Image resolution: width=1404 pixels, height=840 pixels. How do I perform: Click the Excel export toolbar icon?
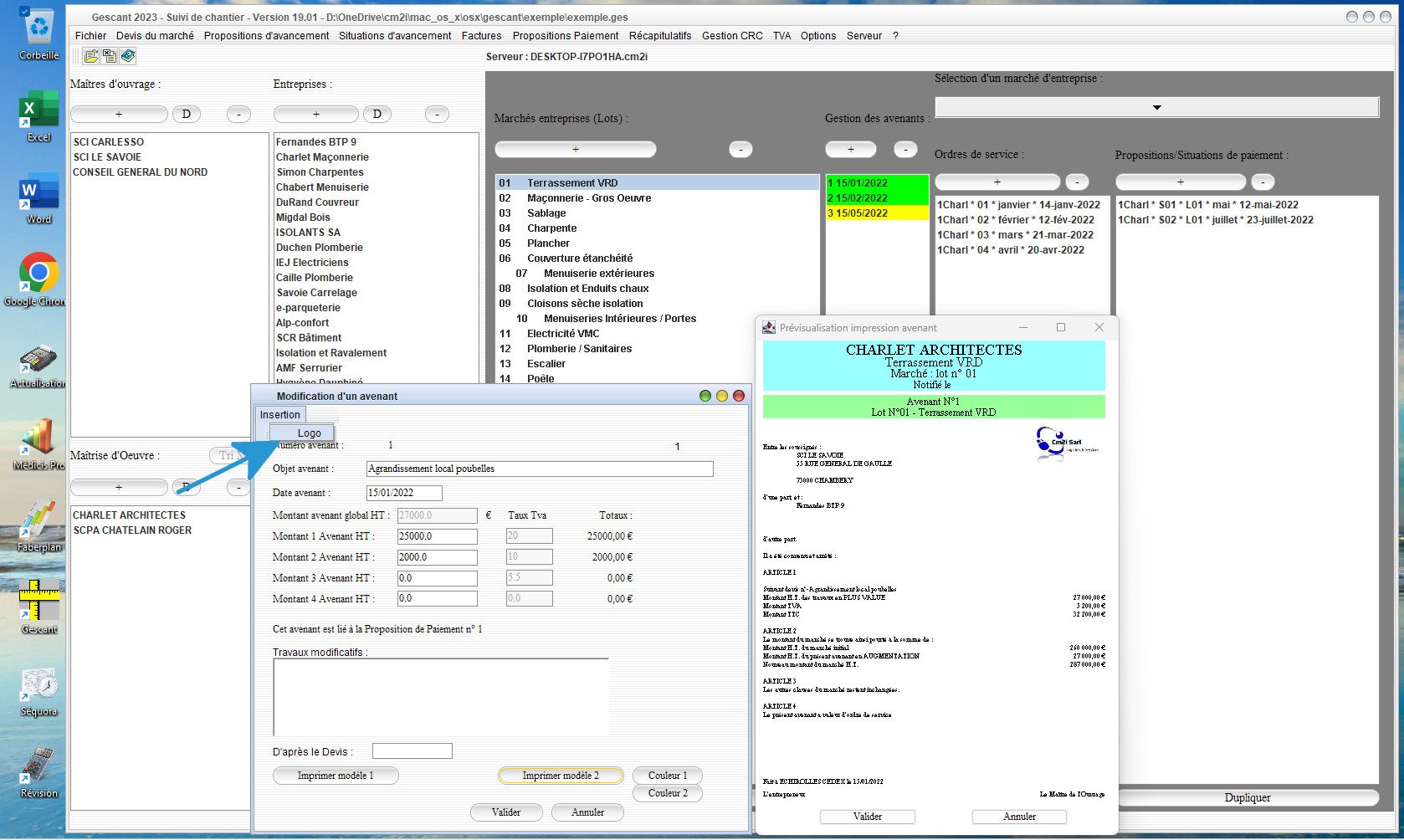click(x=110, y=56)
